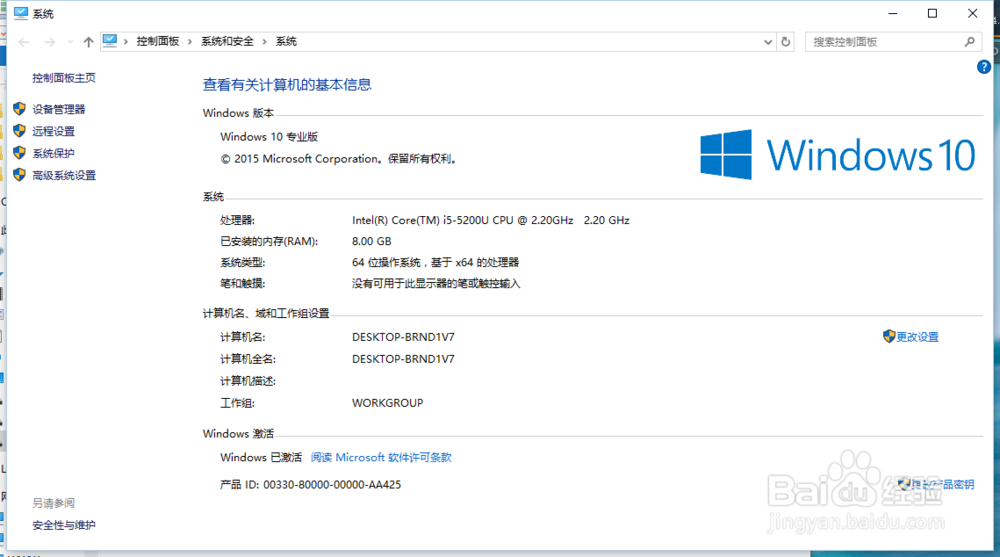The height and width of the screenshot is (557, 1000).
Task: Select 系统和安全 breadcrumb in address bar
Action: pos(227,41)
